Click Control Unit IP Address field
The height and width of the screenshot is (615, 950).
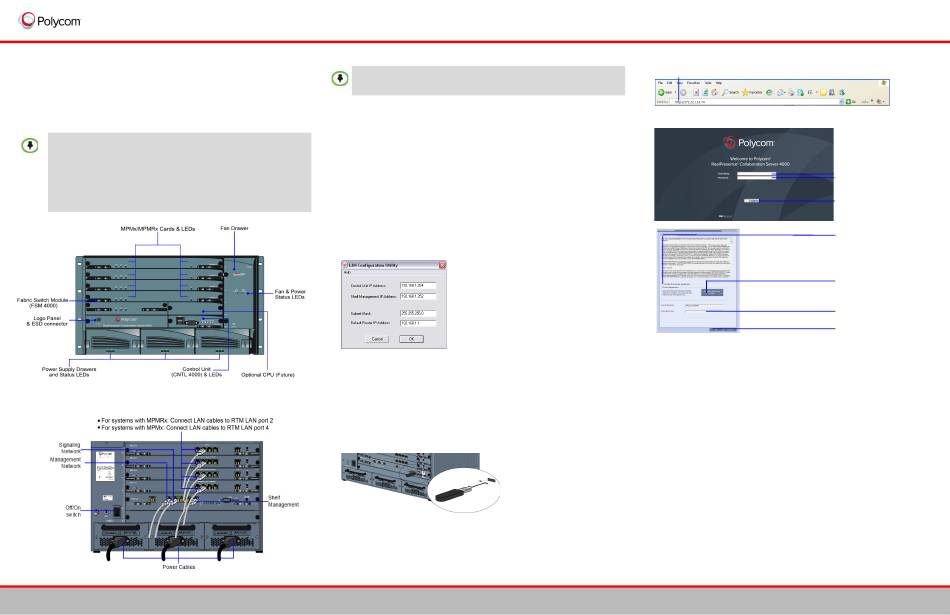[x=418, y=285]
